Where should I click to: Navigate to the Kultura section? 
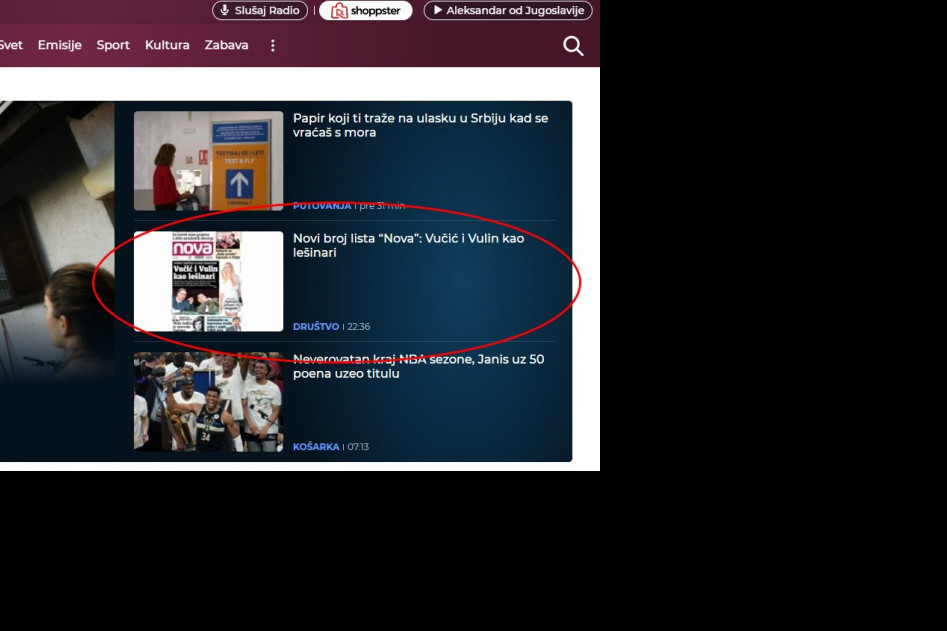(167, 46)
